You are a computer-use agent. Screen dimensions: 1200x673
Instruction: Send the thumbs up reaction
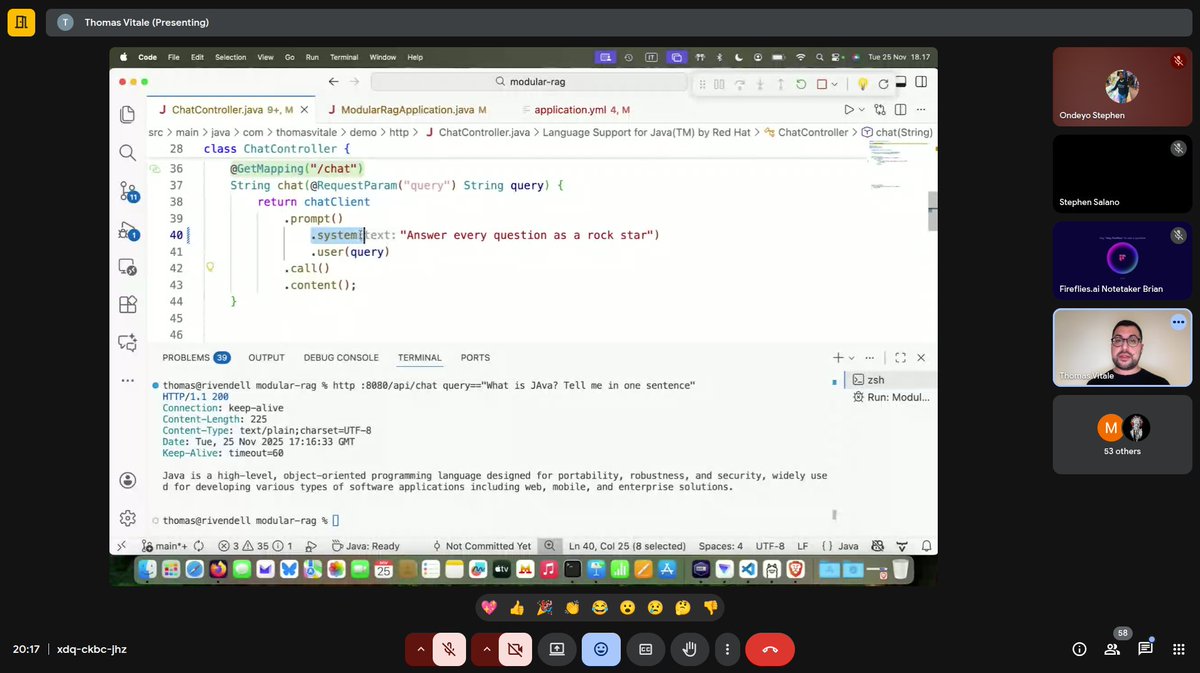tap(517, 607)
